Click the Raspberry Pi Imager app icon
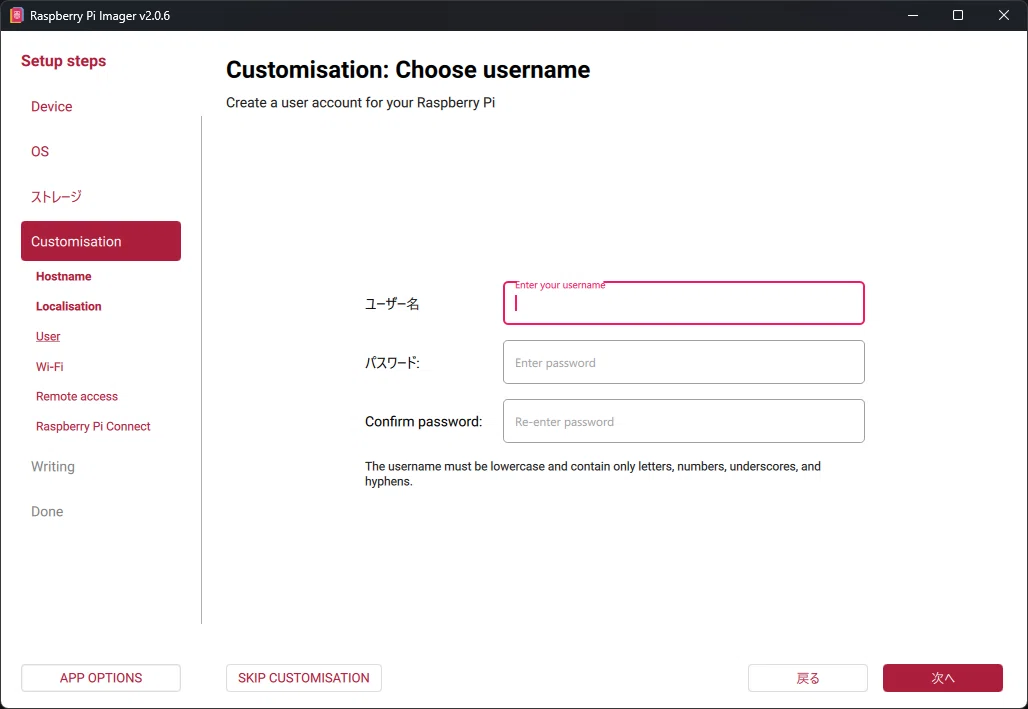 point(16,15)
